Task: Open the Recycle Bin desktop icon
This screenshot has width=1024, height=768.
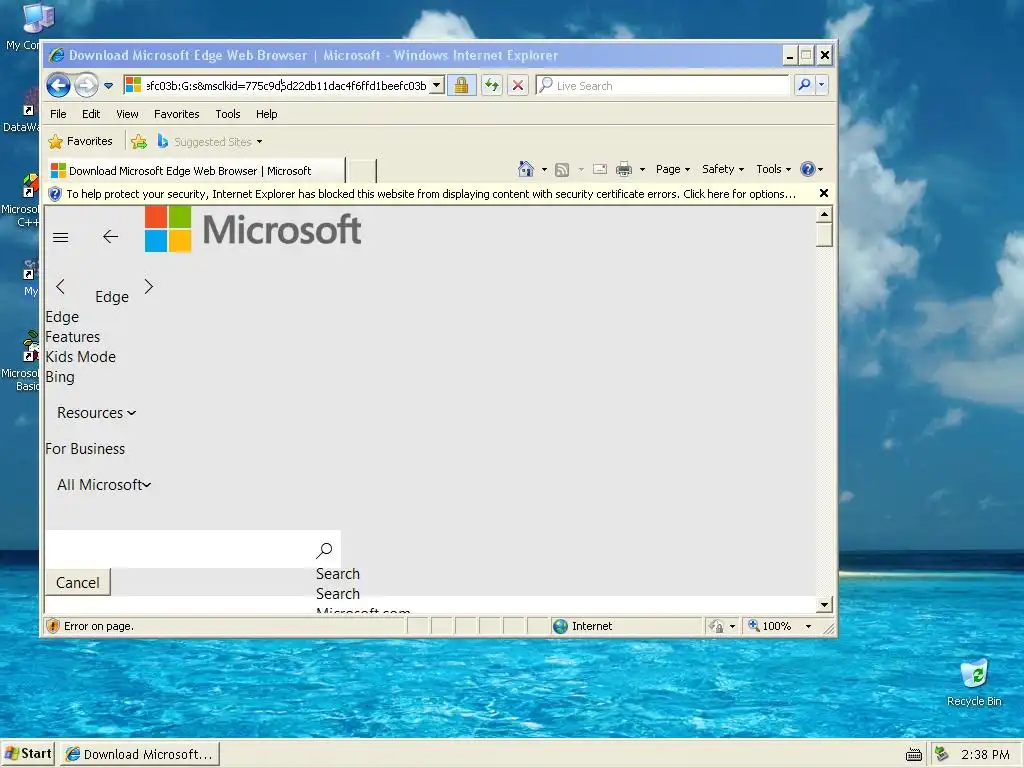Action: click(x=974, y=682)
